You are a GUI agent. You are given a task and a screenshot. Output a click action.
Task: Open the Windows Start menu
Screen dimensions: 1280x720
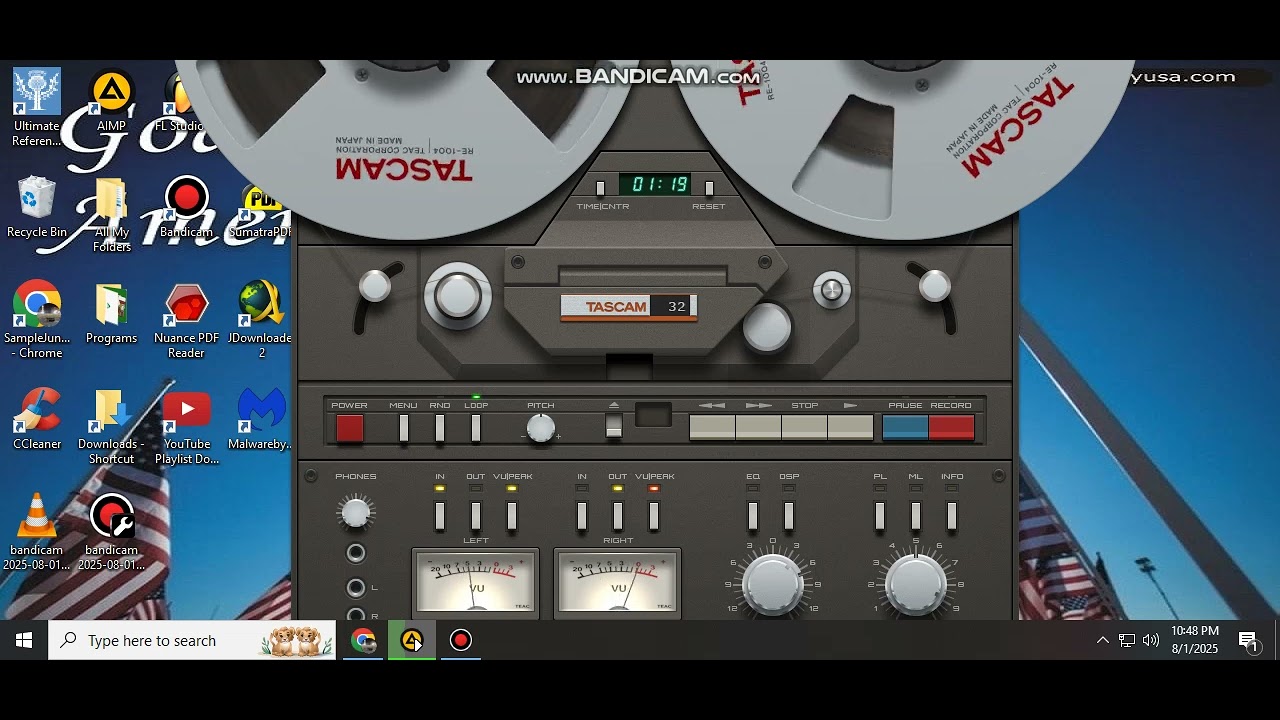tap(24, 640)
